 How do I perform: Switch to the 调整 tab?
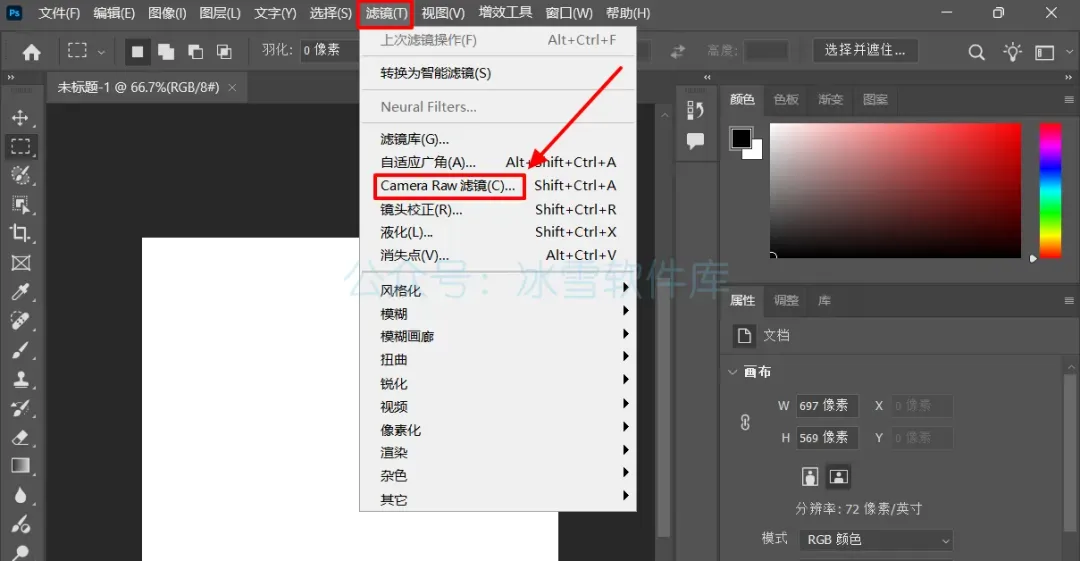(x=786, y=300)
